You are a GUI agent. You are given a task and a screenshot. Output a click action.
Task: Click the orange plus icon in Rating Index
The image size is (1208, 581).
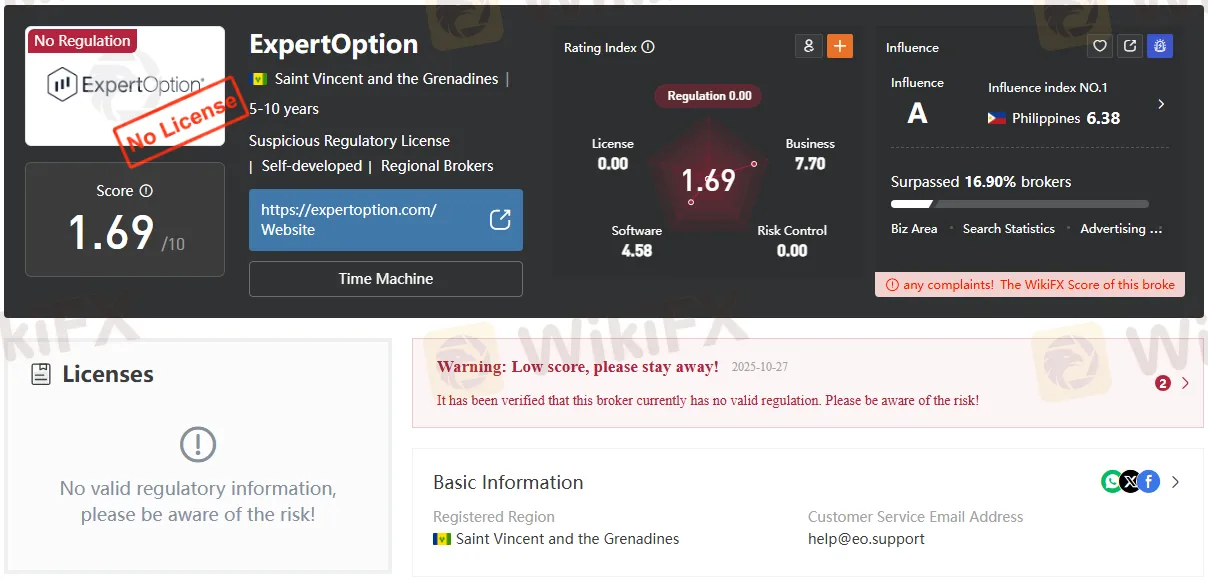coord(840,46)
